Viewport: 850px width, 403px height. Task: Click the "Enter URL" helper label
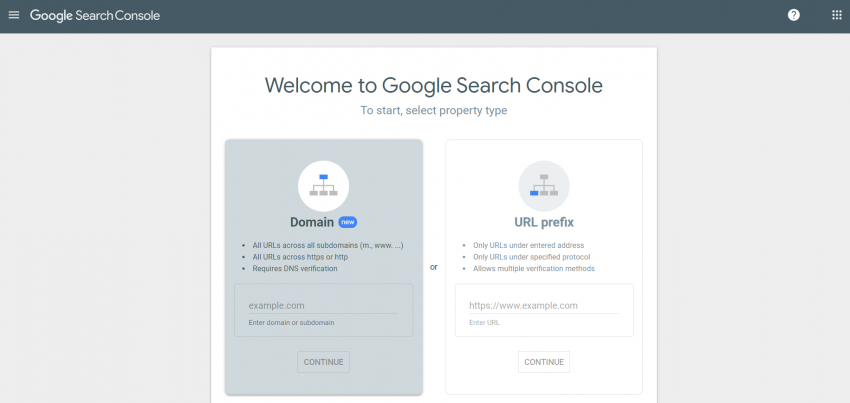click(x=484, y=323)
